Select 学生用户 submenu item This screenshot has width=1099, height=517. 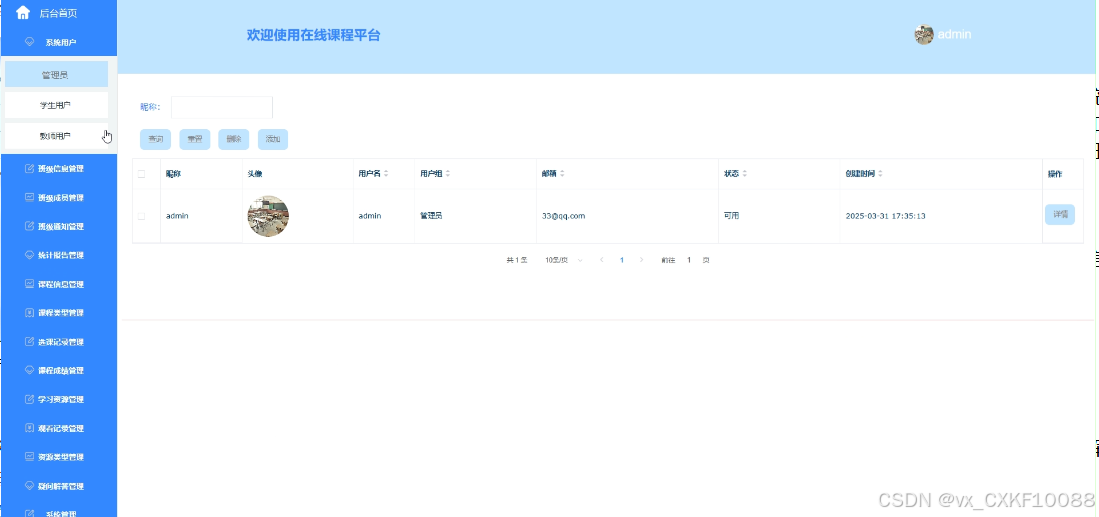pyautogui.click(x=56, y=105)
